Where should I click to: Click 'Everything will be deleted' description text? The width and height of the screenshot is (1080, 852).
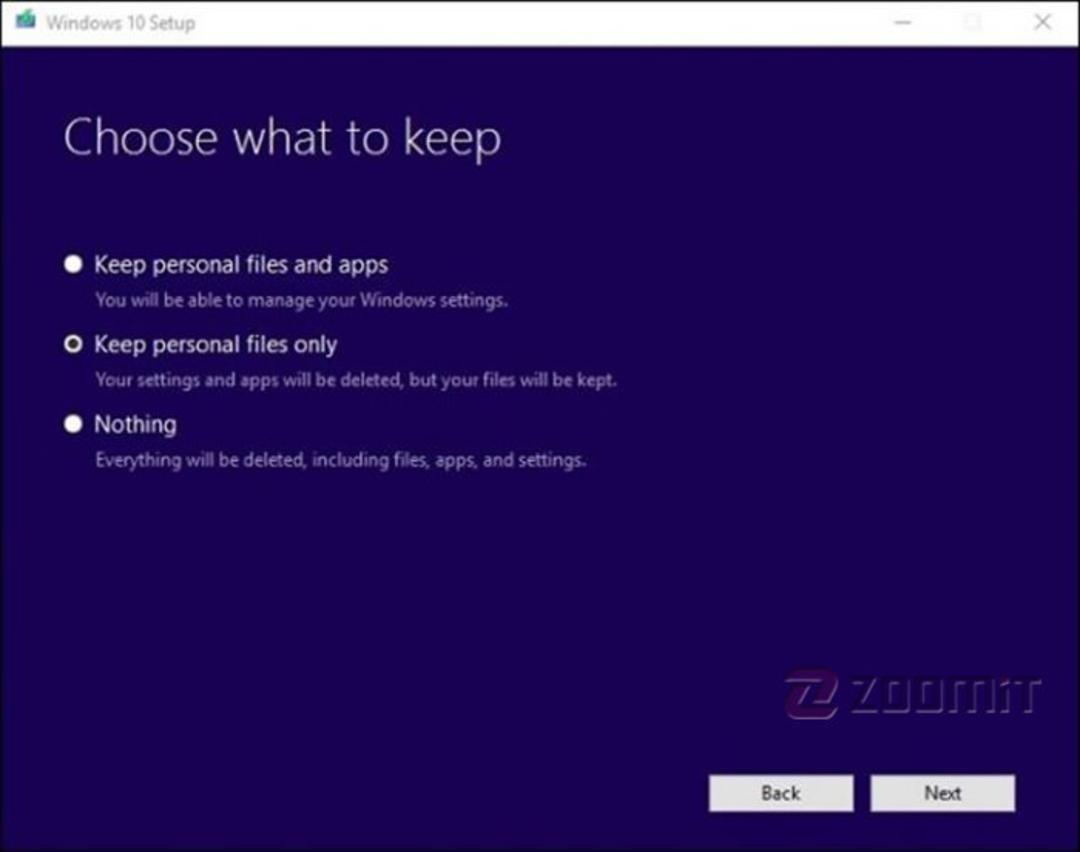pyautogui.click(x=341, y=460)
